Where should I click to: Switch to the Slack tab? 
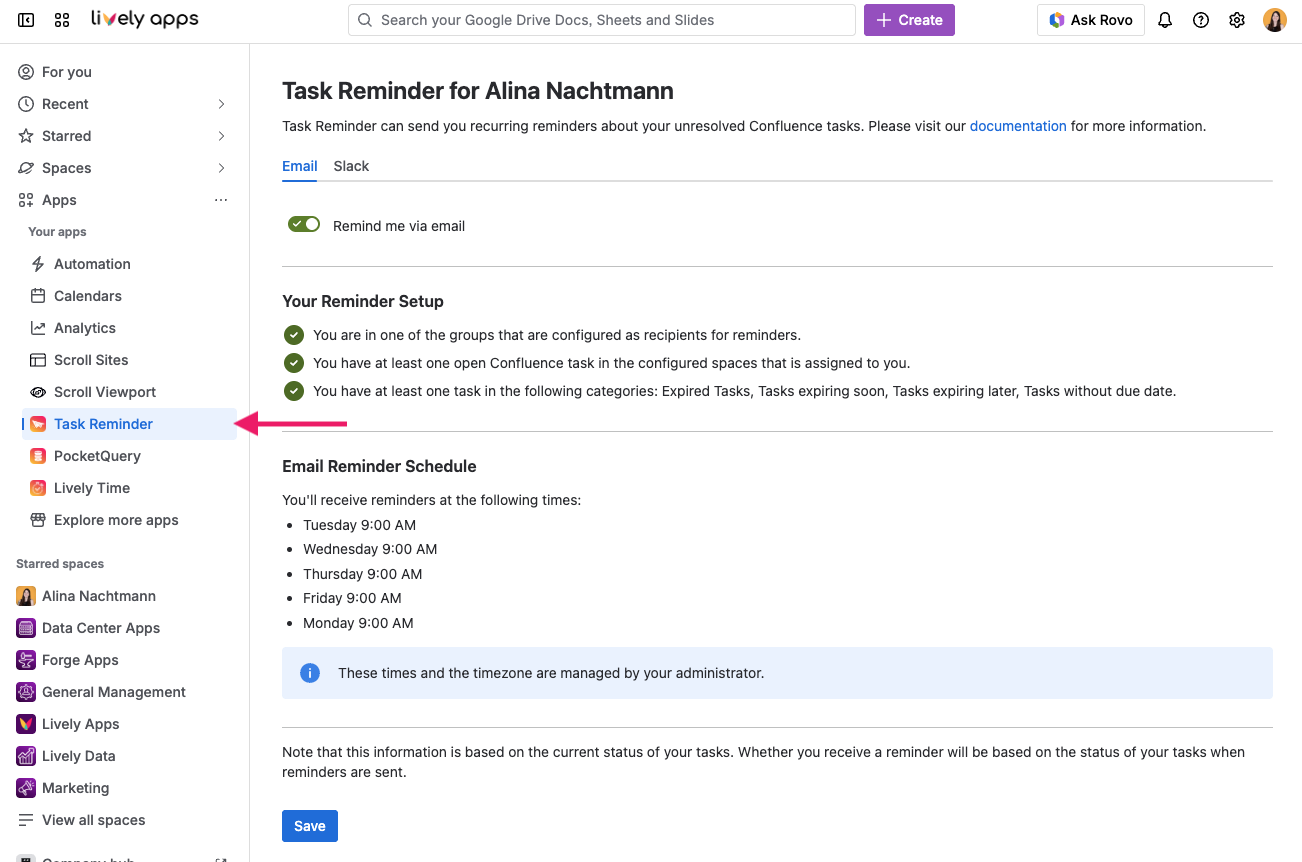click(351, 166)
